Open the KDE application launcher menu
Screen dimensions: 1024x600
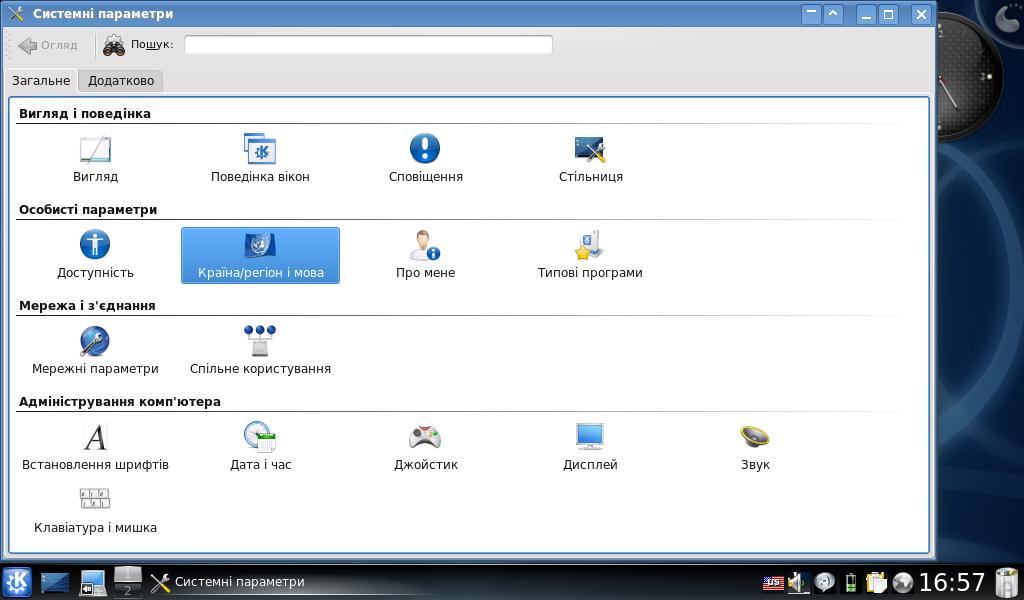point(17,582)
